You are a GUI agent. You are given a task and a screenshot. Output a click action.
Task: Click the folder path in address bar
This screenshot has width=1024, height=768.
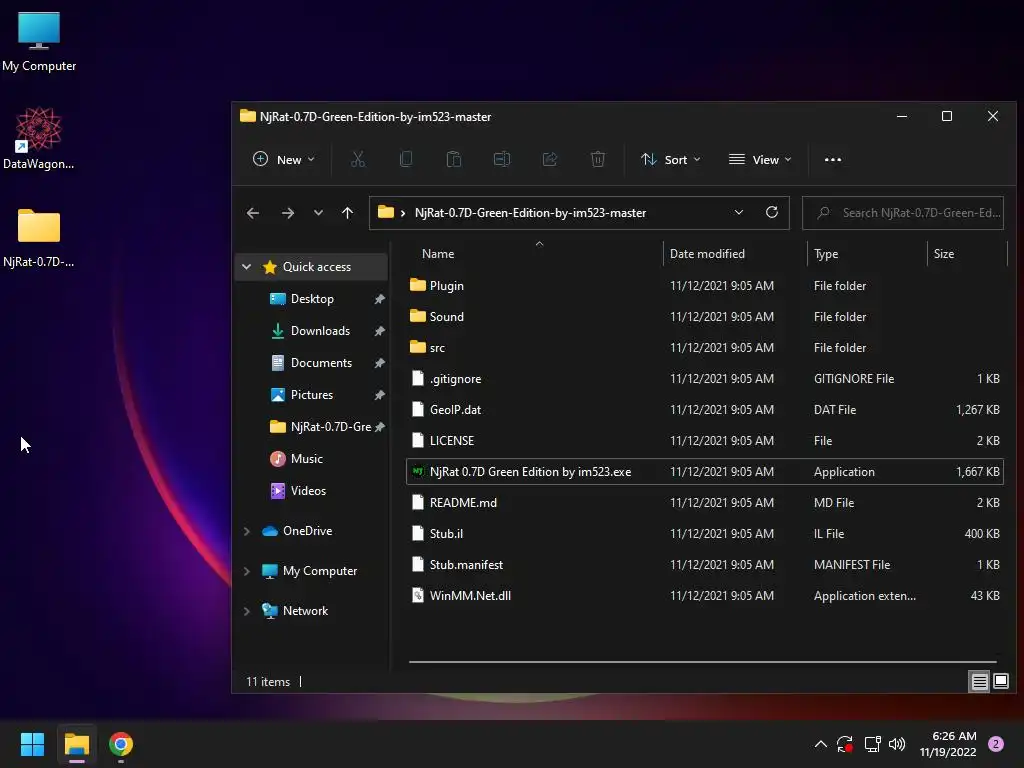point(530,213)
